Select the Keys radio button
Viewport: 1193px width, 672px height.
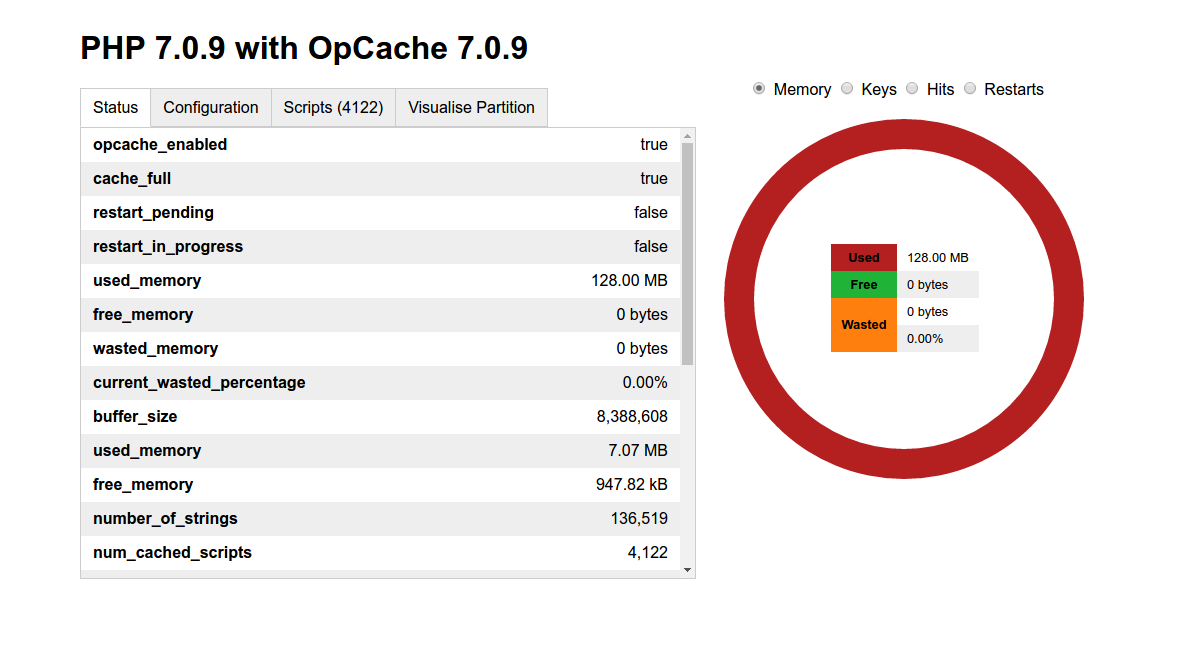point(847,89)
